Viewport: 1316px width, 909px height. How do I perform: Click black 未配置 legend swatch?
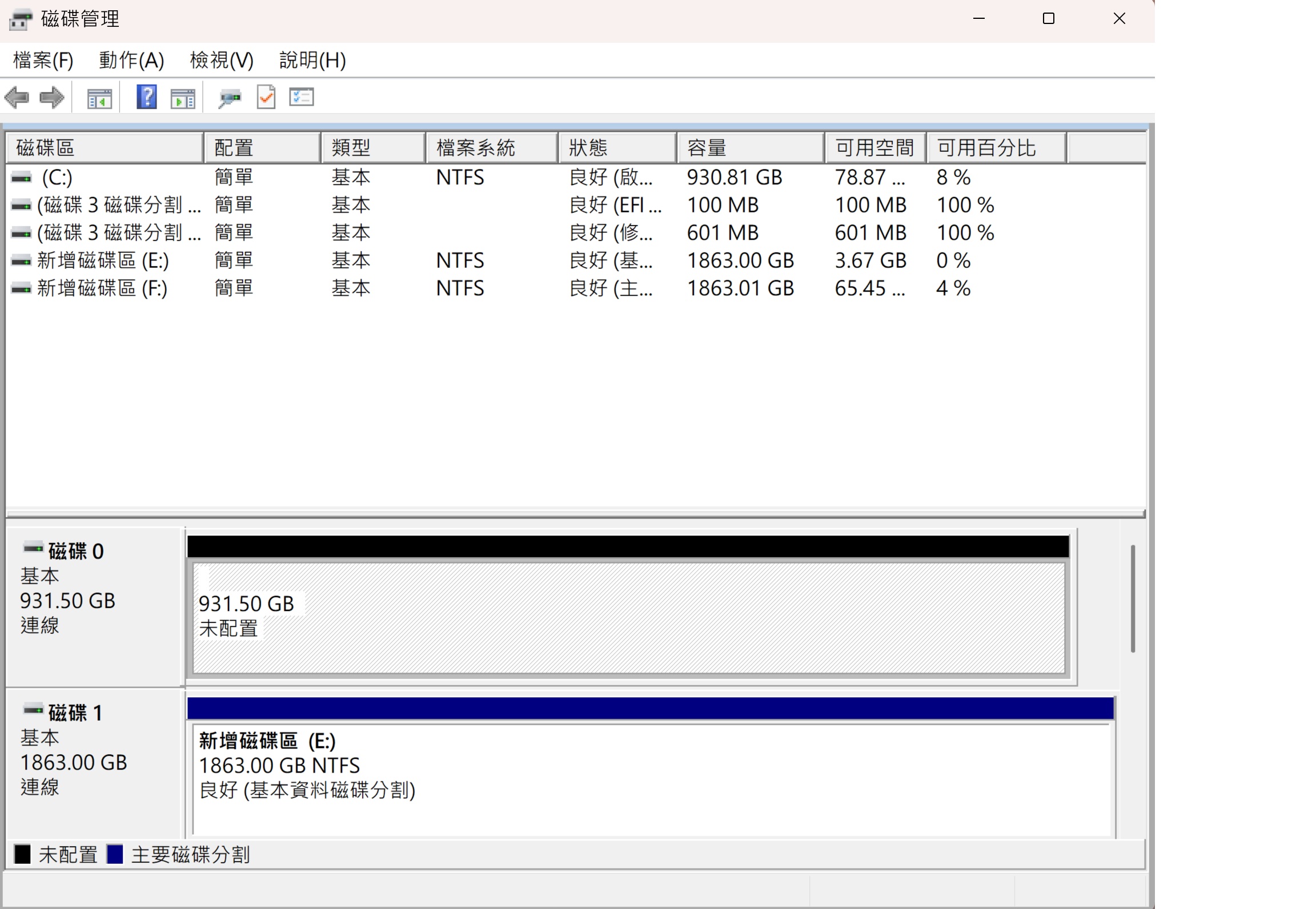22,854
